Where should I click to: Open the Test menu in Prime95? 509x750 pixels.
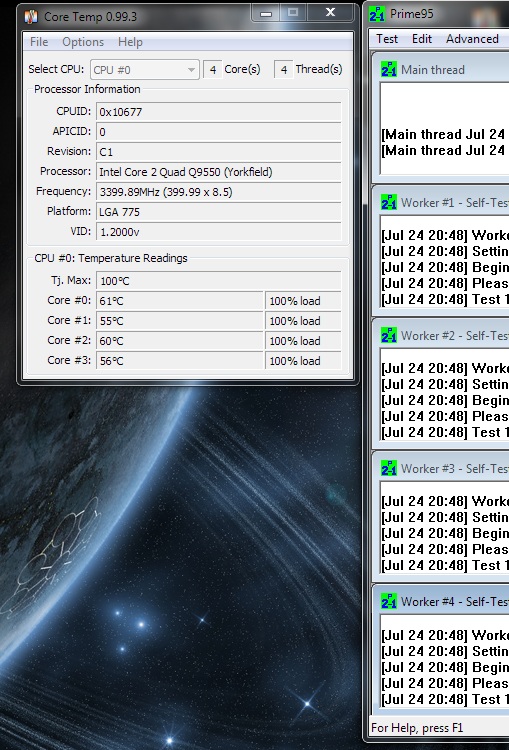click(387, 39)
